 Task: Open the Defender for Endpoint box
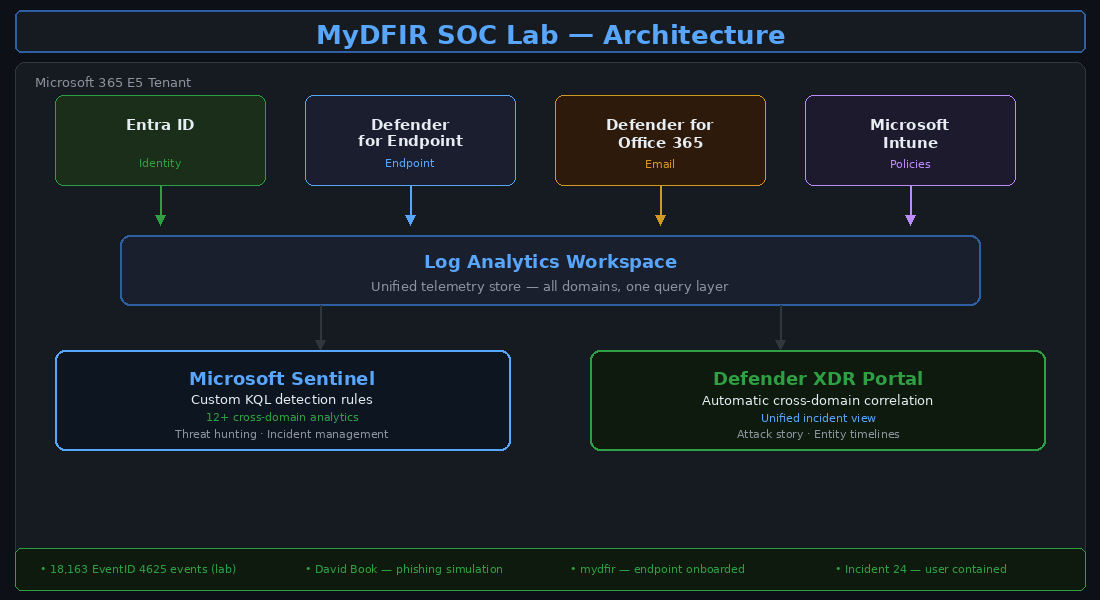point(410,140)
